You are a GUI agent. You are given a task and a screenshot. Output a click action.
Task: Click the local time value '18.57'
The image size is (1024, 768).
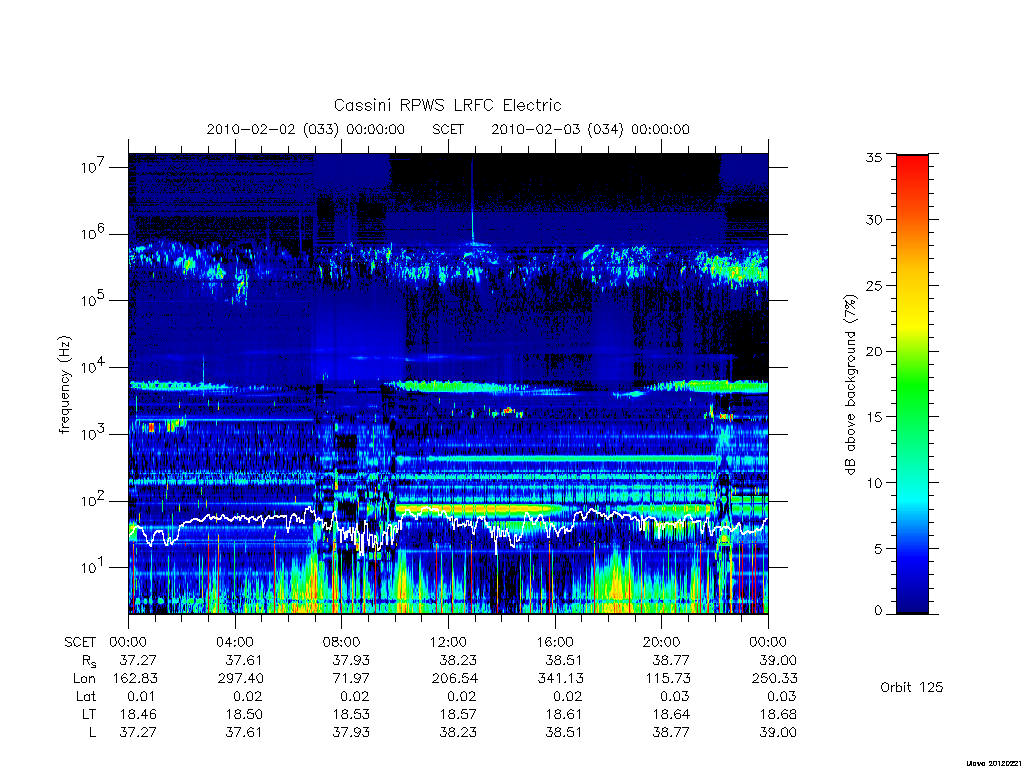click(458, 714)
